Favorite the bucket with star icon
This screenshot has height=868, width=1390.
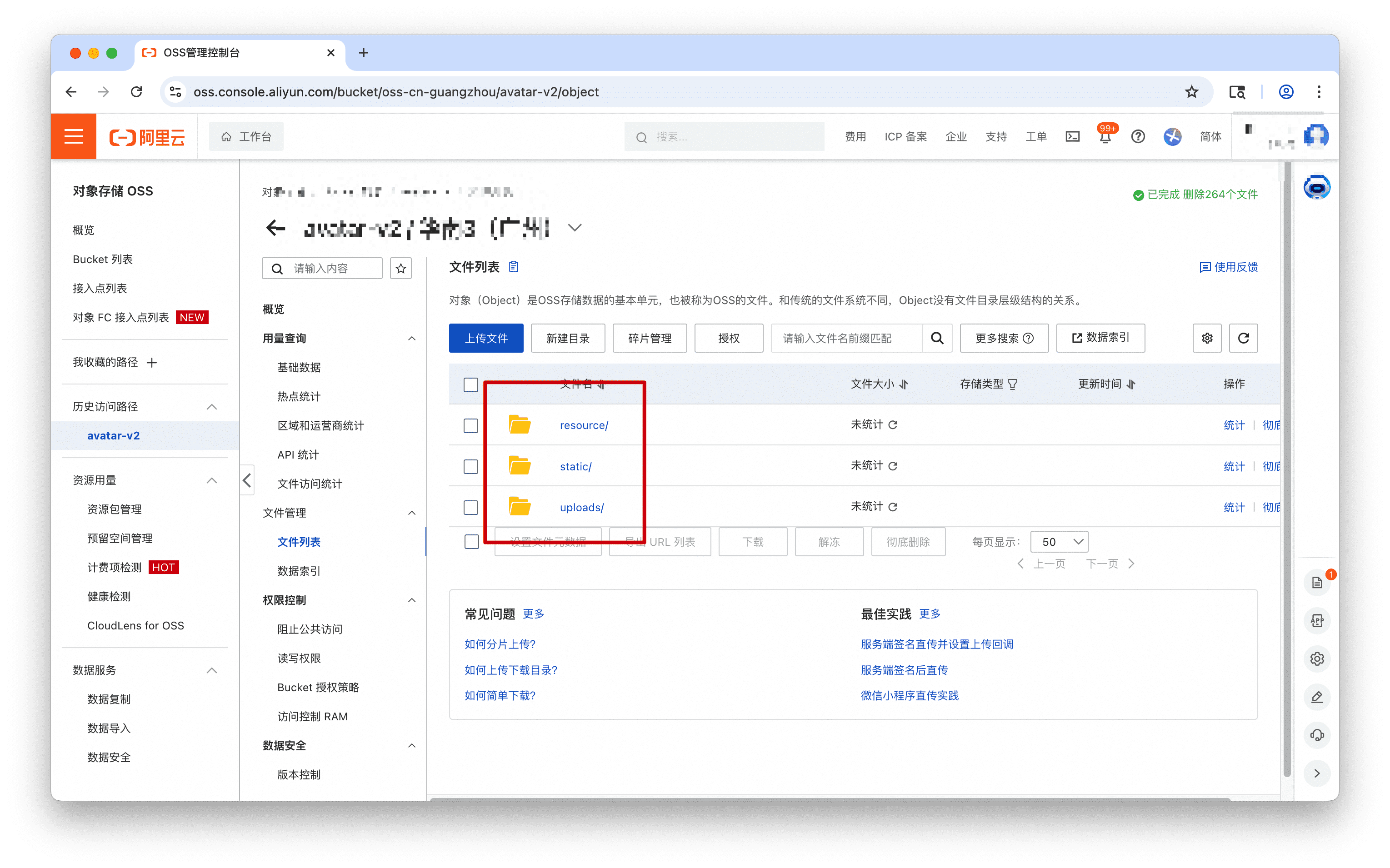(401, 268)
